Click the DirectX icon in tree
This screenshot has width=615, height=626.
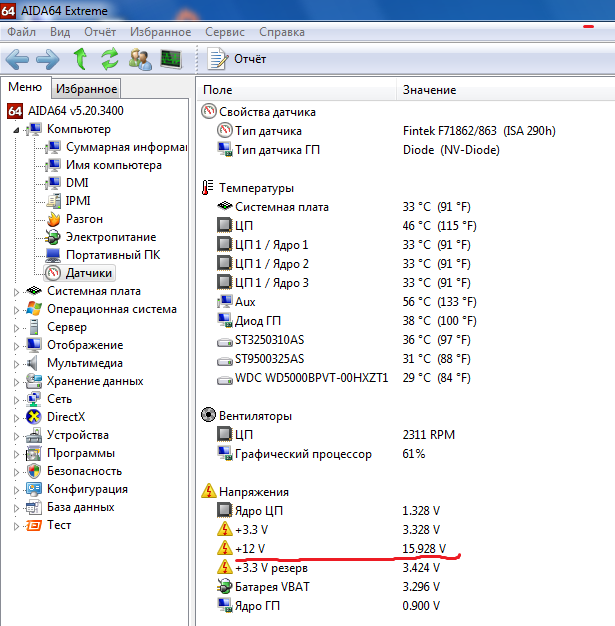pos(34,417)
